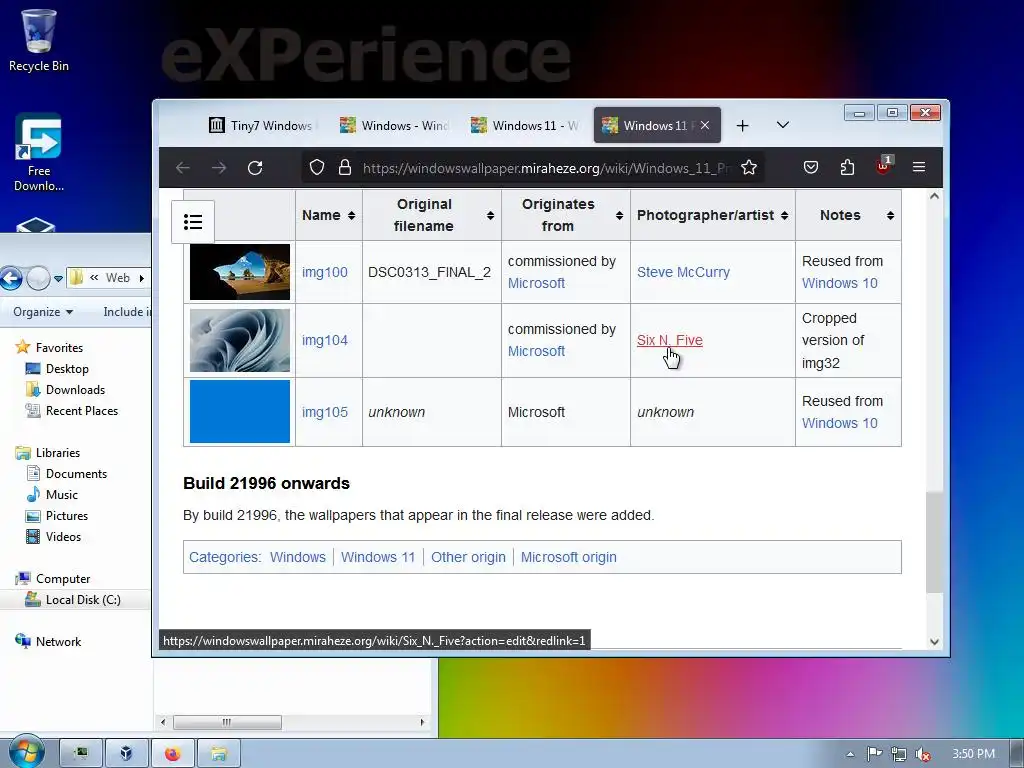Open the Windows category link

pos(298,557)
